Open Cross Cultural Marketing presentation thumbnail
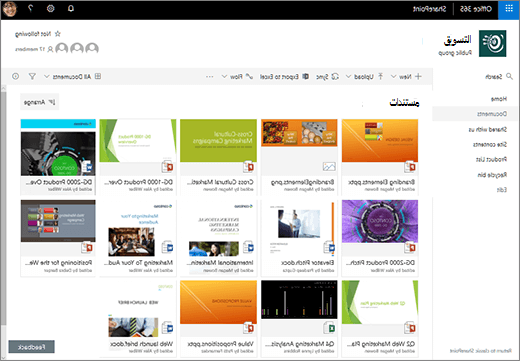Viewport: 520px width, 361px height. coord(218,141)
